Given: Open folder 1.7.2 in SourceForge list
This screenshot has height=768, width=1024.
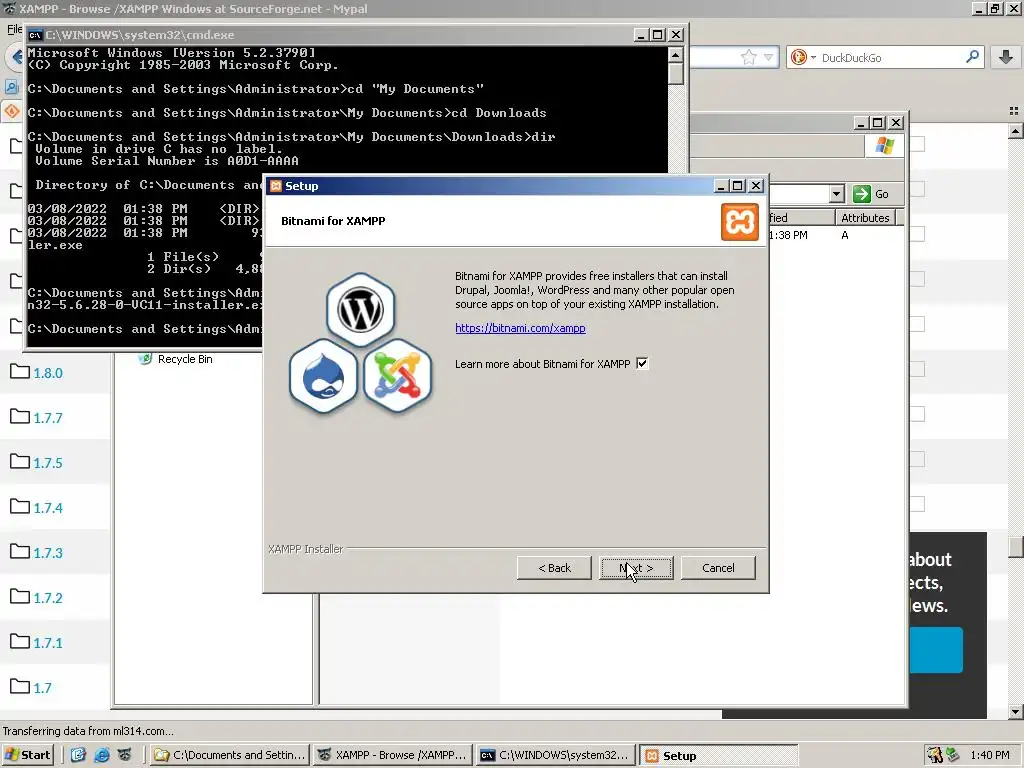Looking at the screenshot, I should point(48,598).
